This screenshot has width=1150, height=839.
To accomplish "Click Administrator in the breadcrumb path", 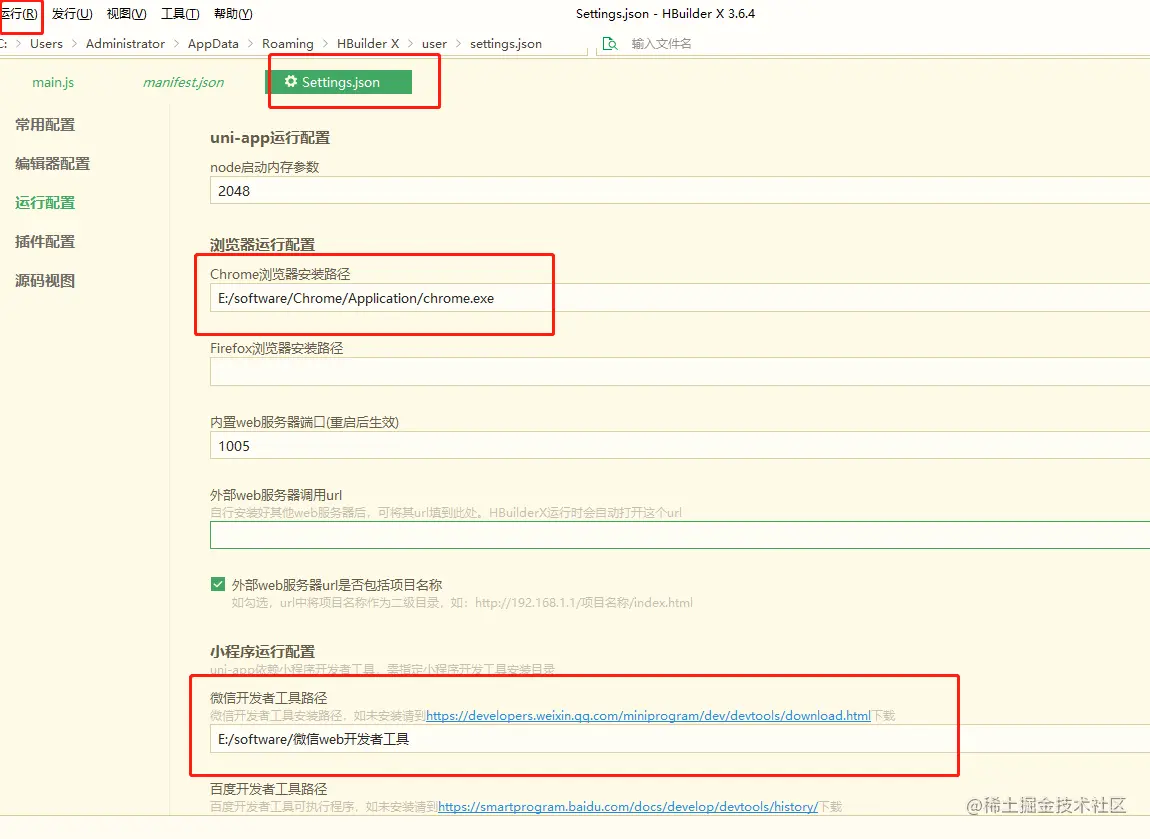I will (x=125, y=43).
